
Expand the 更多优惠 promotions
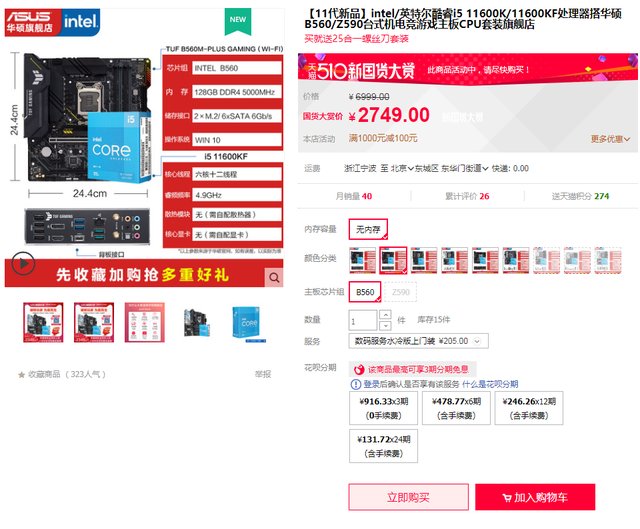coord(610,139)
